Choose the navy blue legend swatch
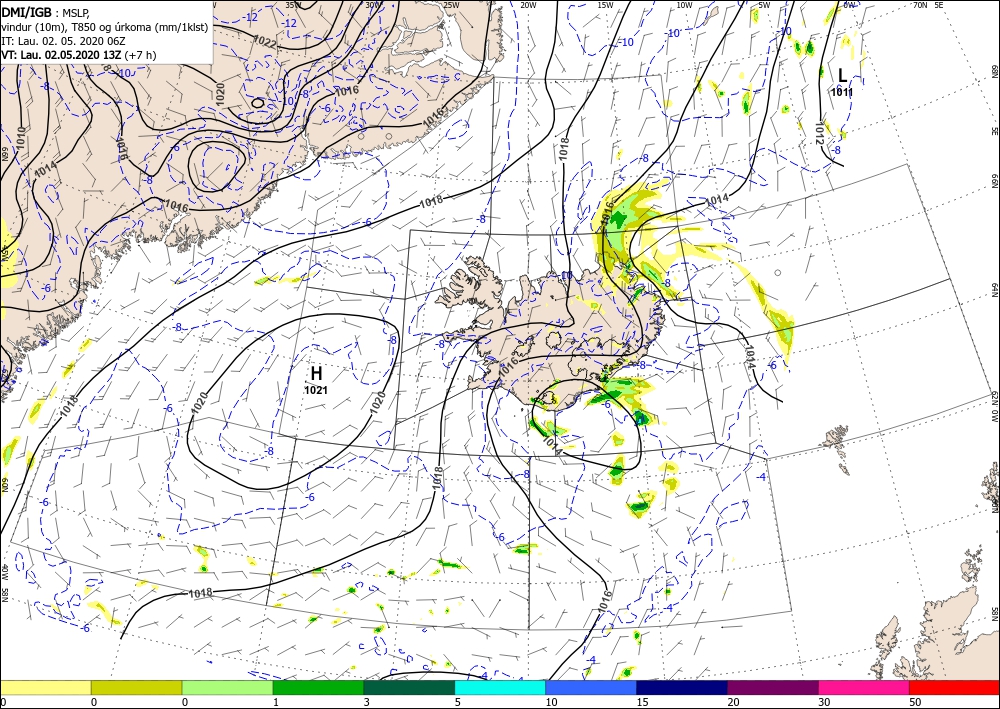1000x709 pixels. (682, 687)
